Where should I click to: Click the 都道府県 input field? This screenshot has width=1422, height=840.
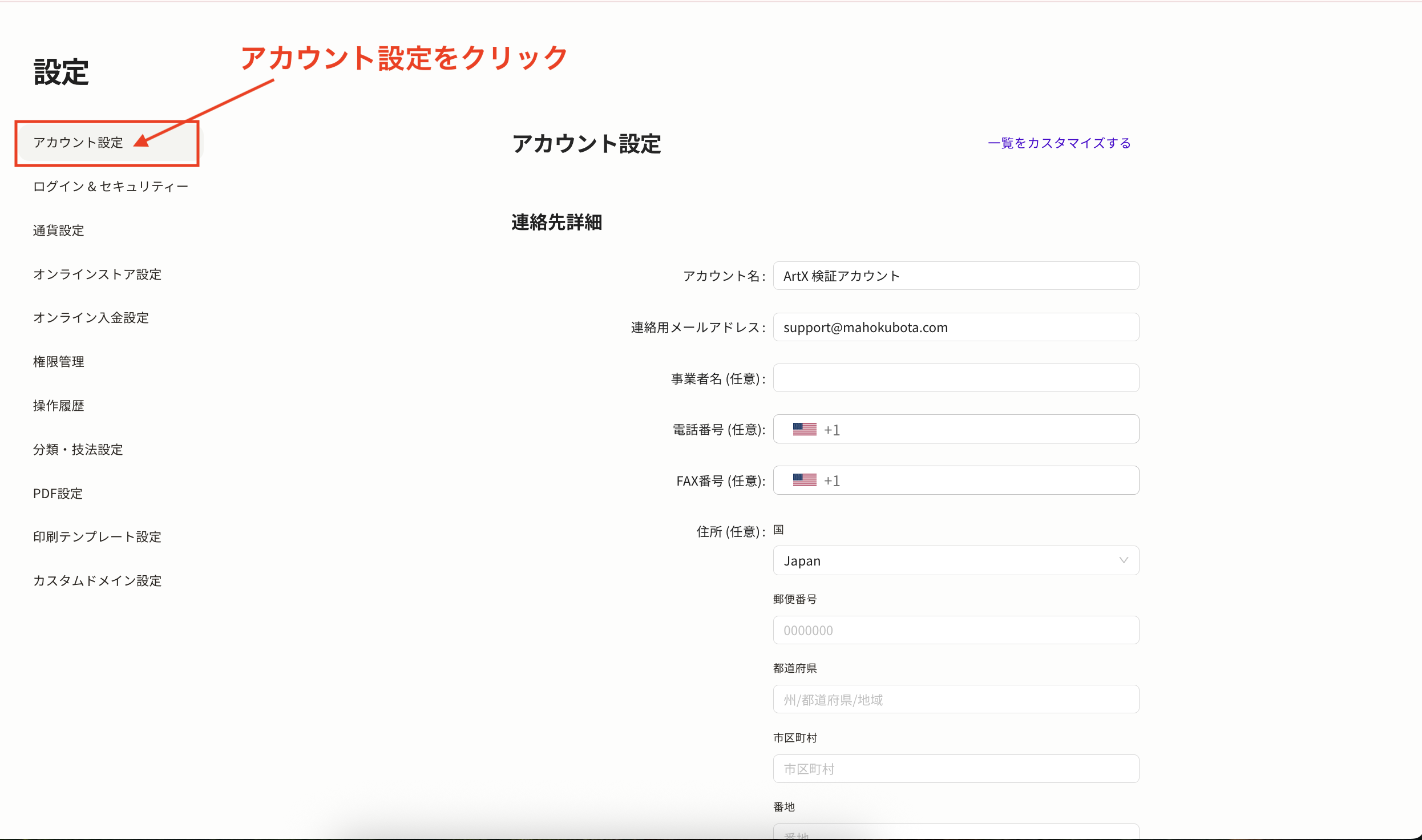pyautogui.click(x=956, y=700)
